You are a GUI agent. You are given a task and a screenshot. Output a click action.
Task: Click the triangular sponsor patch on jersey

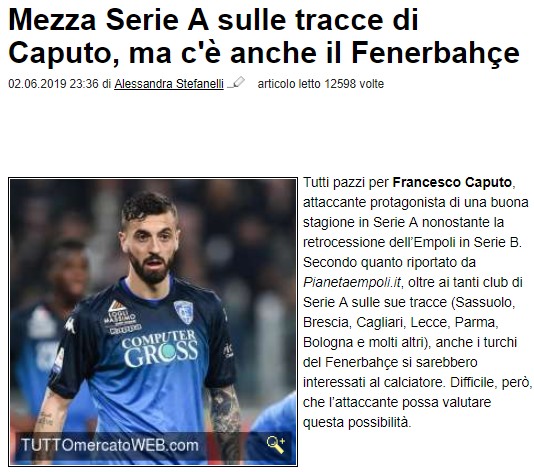(x=122, y=317)
